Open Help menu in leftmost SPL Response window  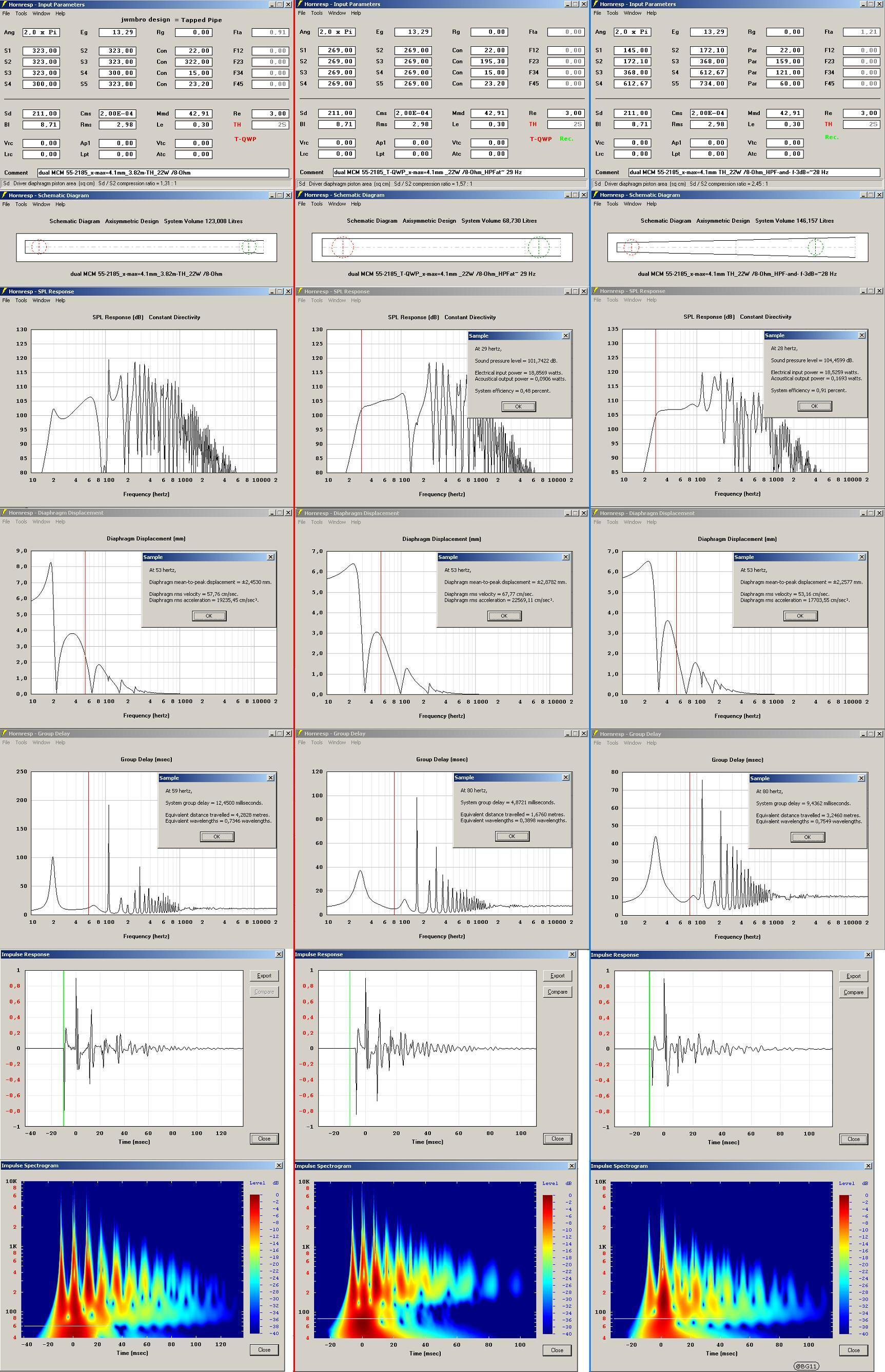click(x=60, y=300)
